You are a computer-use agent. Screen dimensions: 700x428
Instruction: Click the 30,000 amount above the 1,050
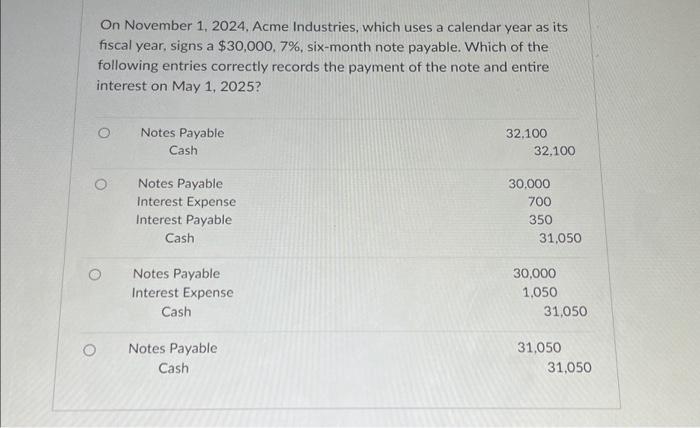[534, 273]
